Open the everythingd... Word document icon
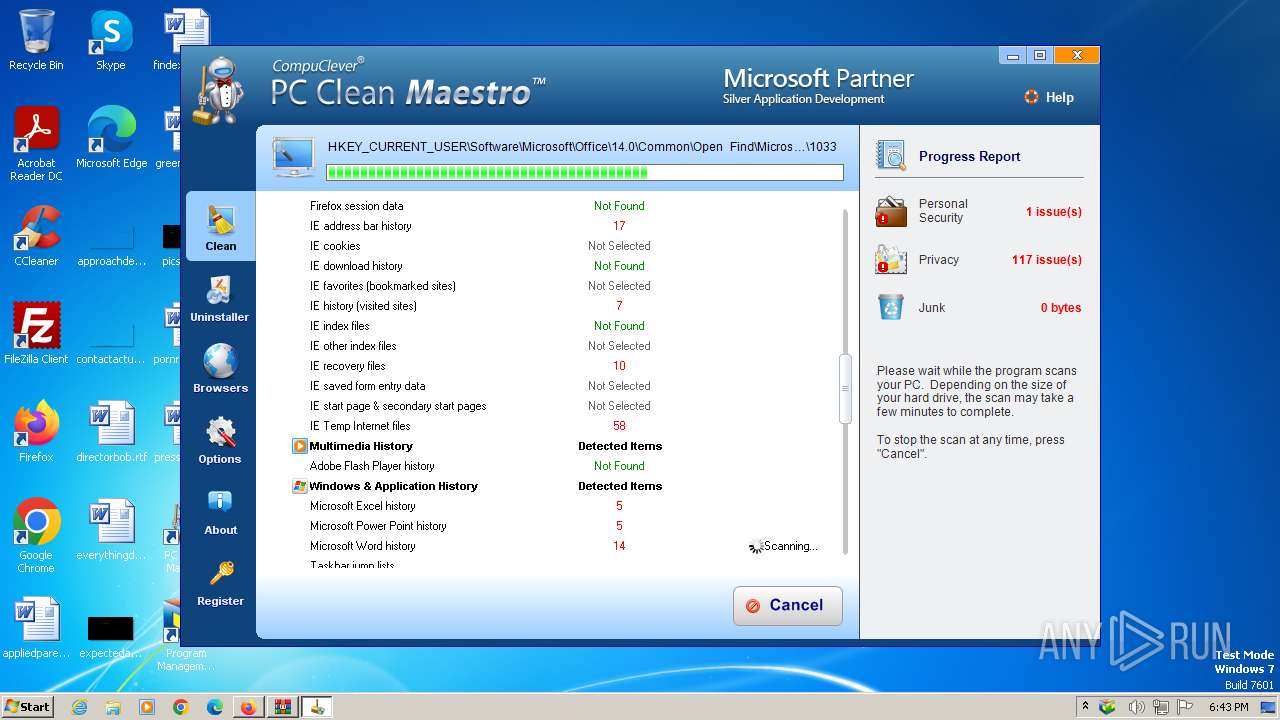Image resolution: width=1280 pixels, height=720 pixels. pos(111,530)
